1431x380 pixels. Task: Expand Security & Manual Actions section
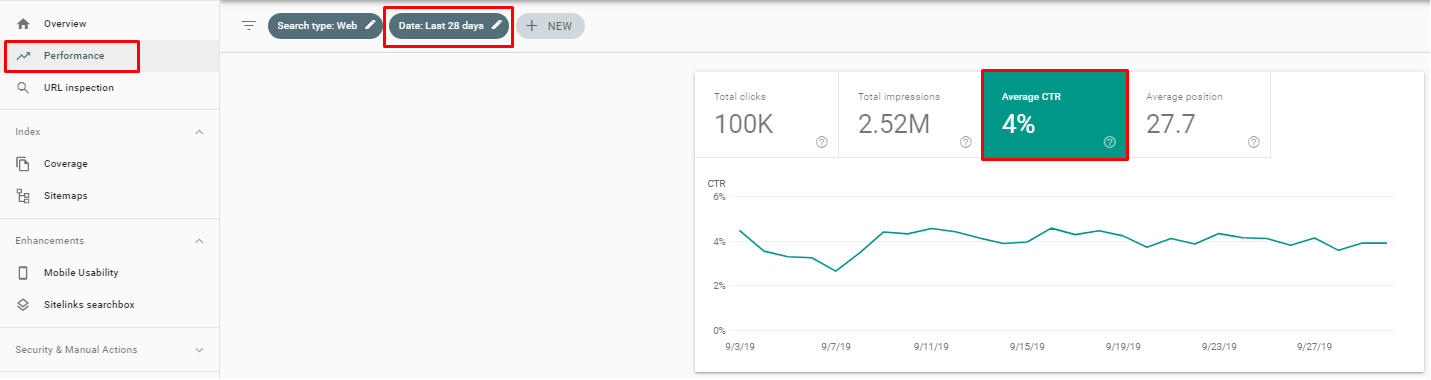(199, 350)
